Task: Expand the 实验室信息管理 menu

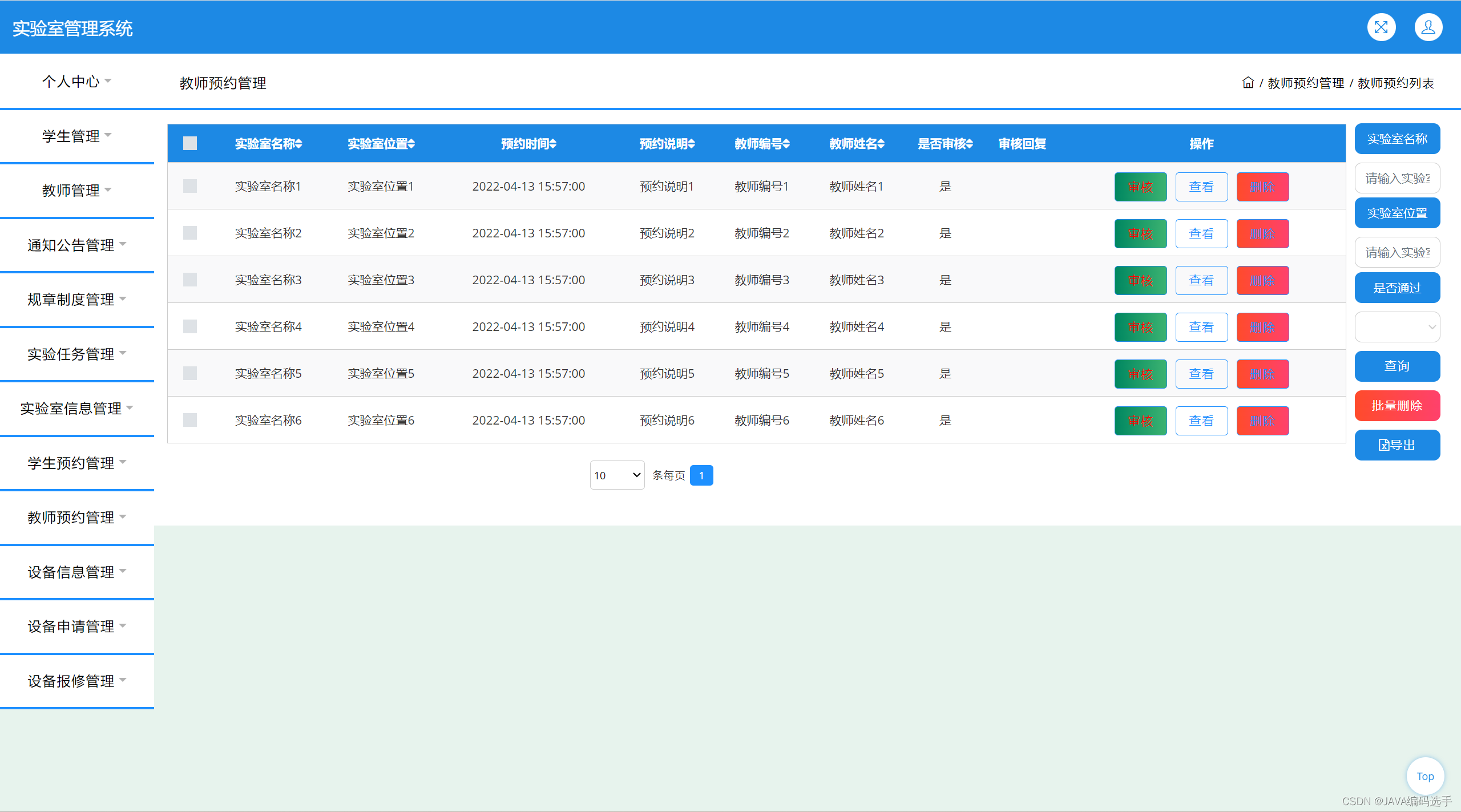Action: coord(76,408)
